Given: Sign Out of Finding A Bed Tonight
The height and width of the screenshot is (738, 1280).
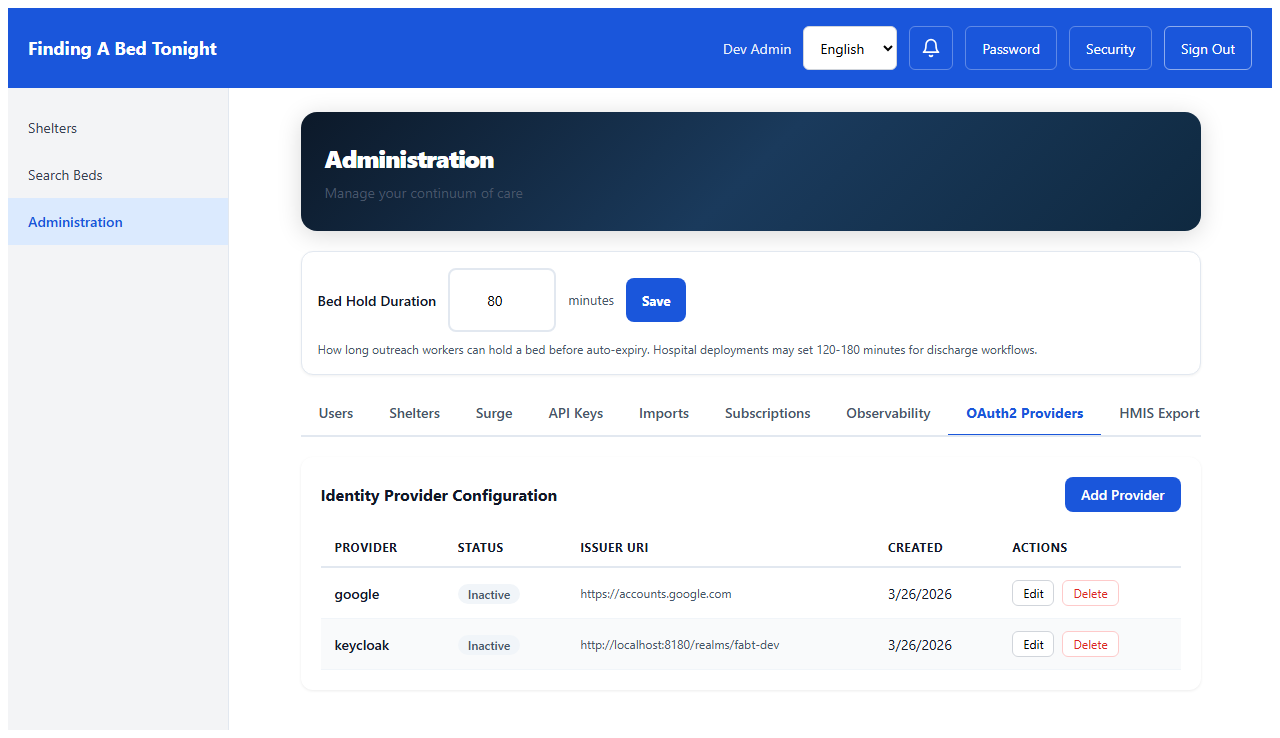Looking at the screenshot, I should (1207, 47).
